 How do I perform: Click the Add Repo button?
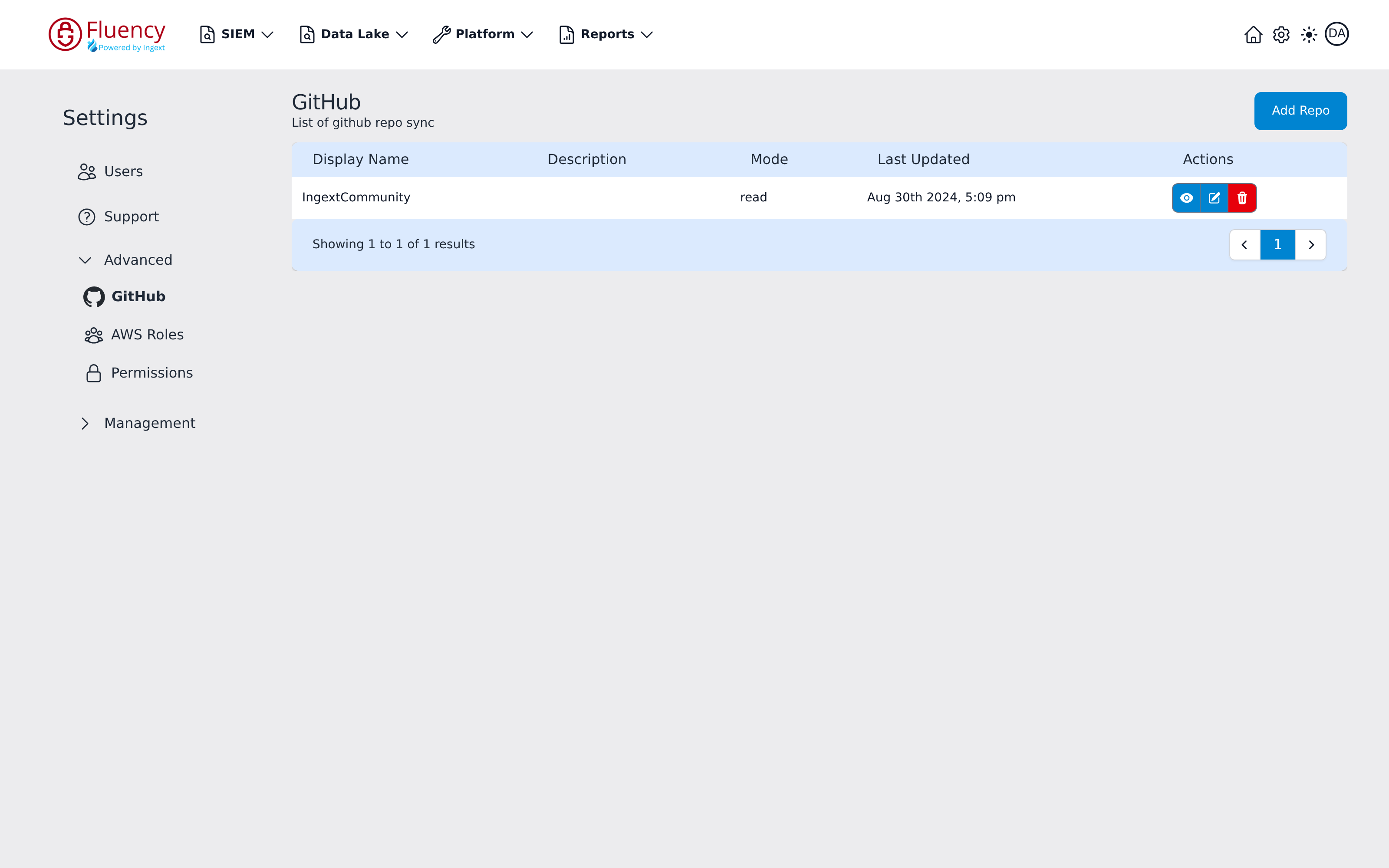coord(1300,111)
